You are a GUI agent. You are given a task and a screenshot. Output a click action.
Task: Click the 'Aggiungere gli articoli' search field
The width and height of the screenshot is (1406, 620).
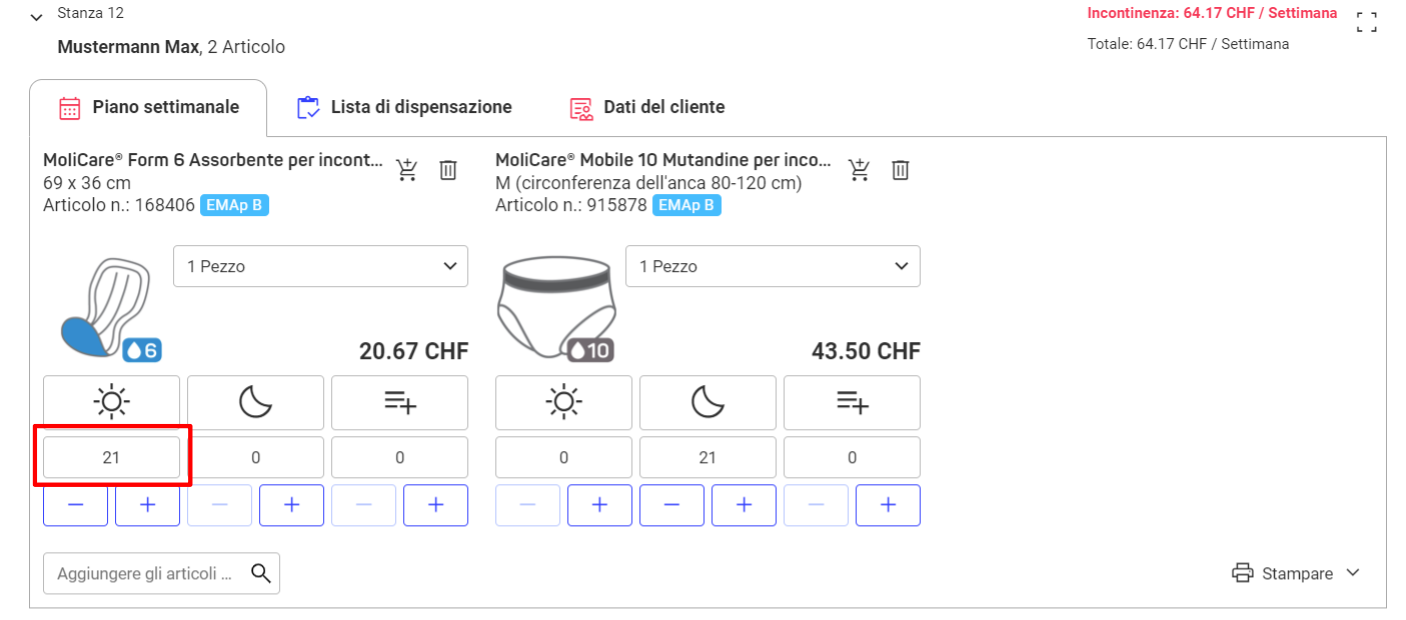(161, 573)
